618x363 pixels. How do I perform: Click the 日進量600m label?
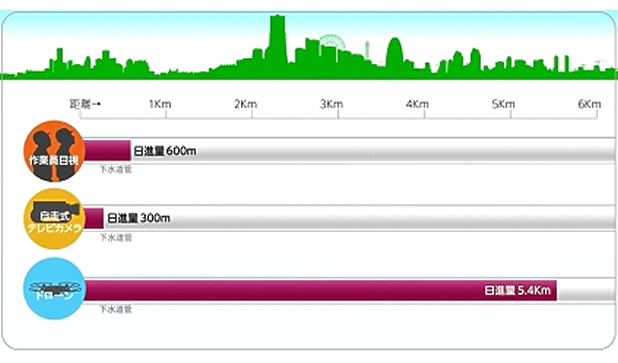coord(165,151)
